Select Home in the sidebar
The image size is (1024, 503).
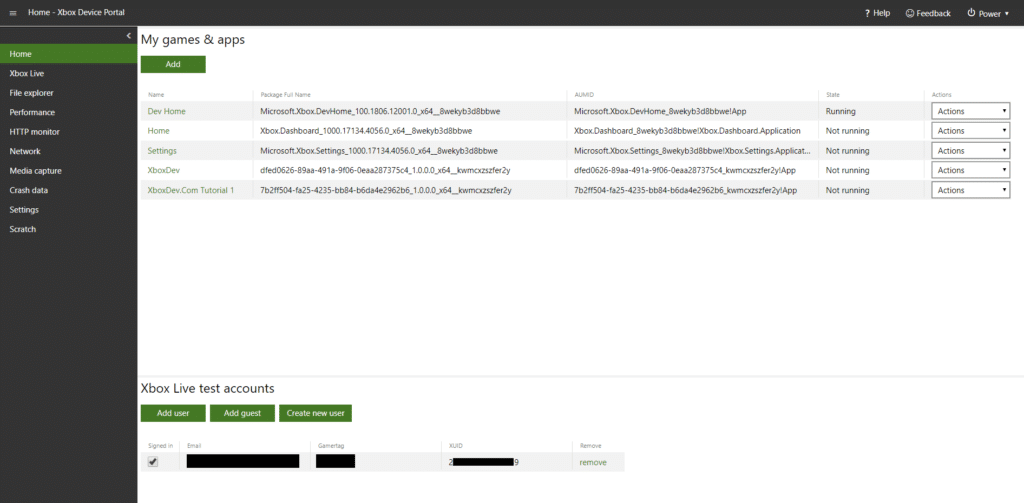[x=69, y=54]
